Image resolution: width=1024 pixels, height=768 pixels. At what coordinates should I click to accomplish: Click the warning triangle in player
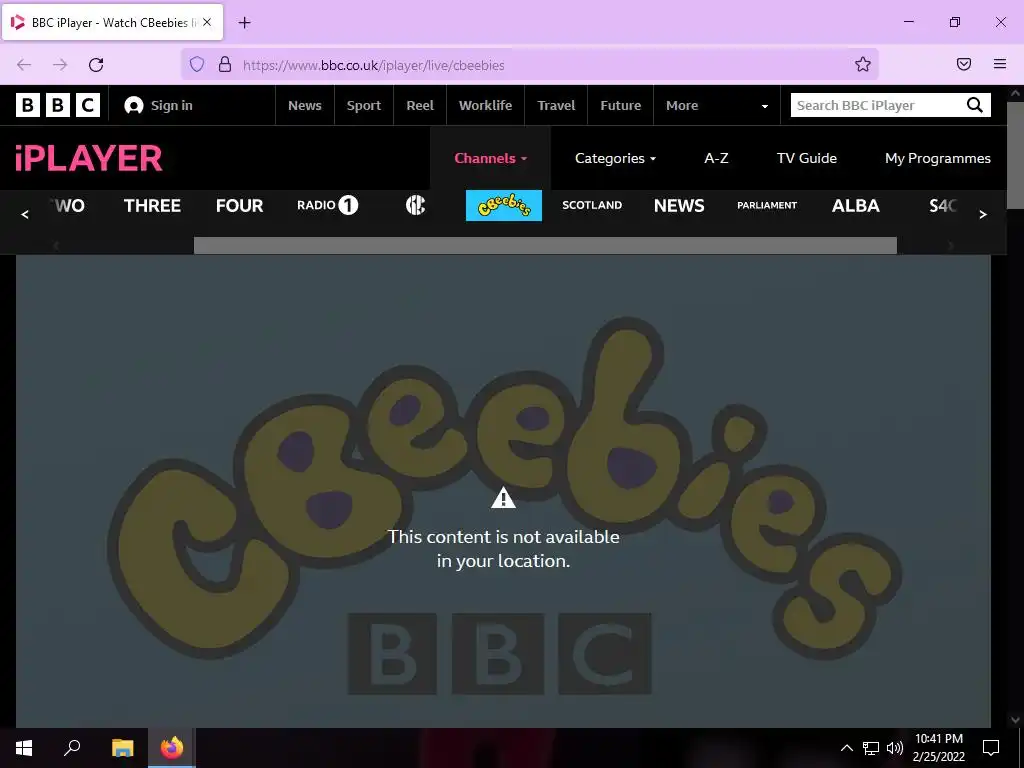(503, 498)
